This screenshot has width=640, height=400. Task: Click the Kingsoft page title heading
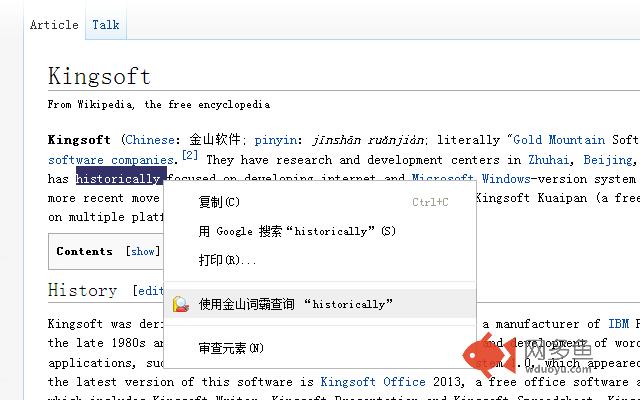click(99, 76)
